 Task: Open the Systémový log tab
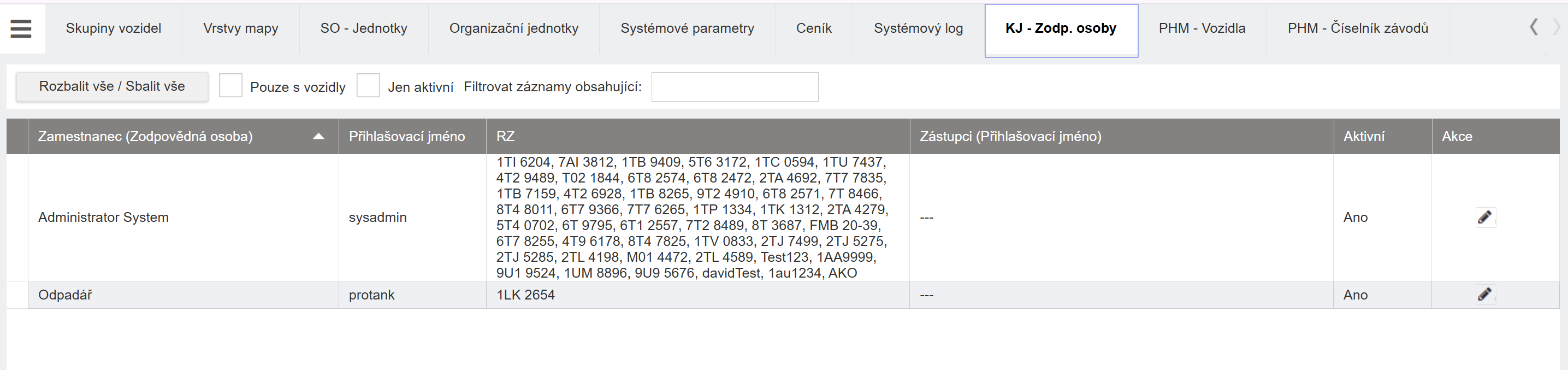(918, 28)
